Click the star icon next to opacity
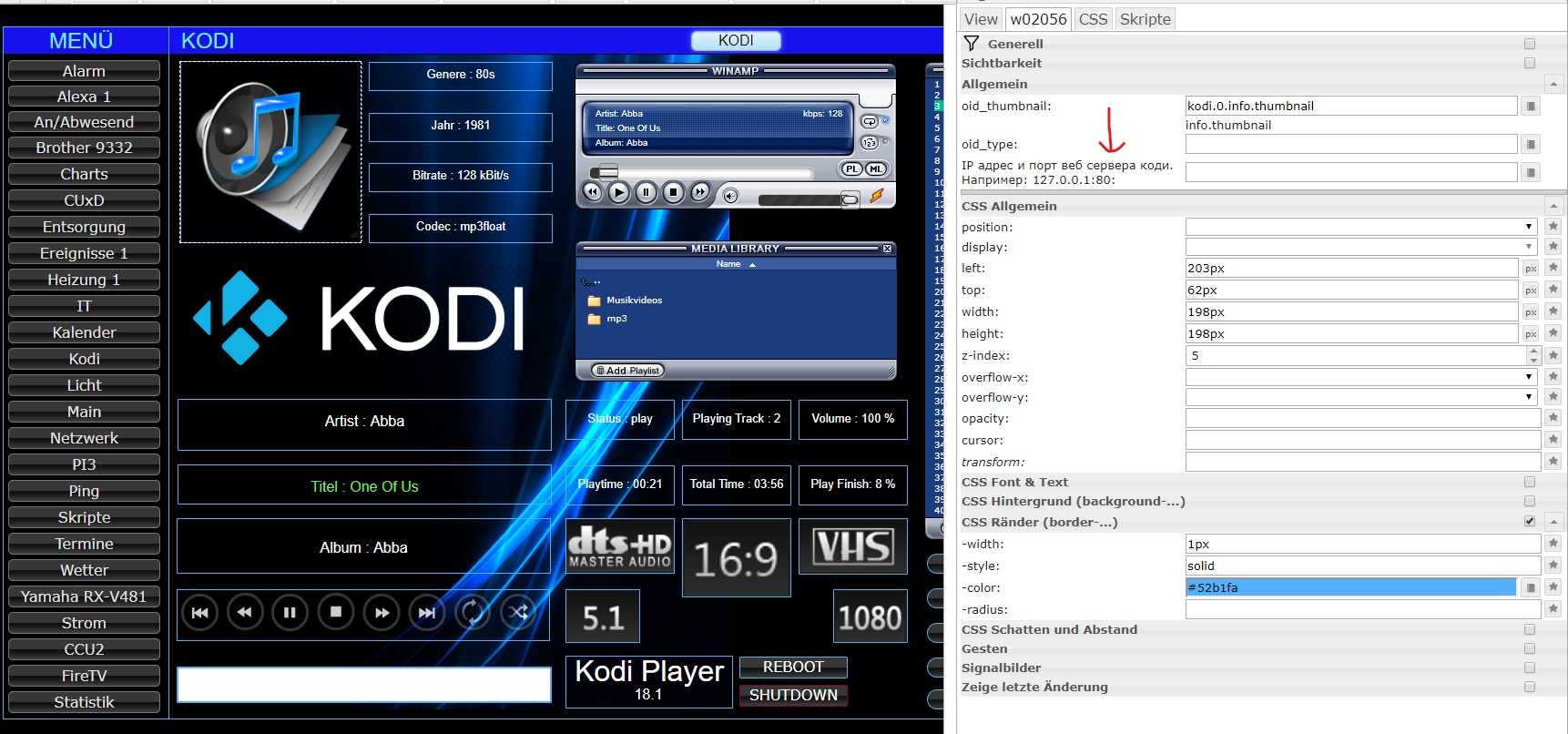This screenshot has height=734, width=1568. [x=1553, y=417]
